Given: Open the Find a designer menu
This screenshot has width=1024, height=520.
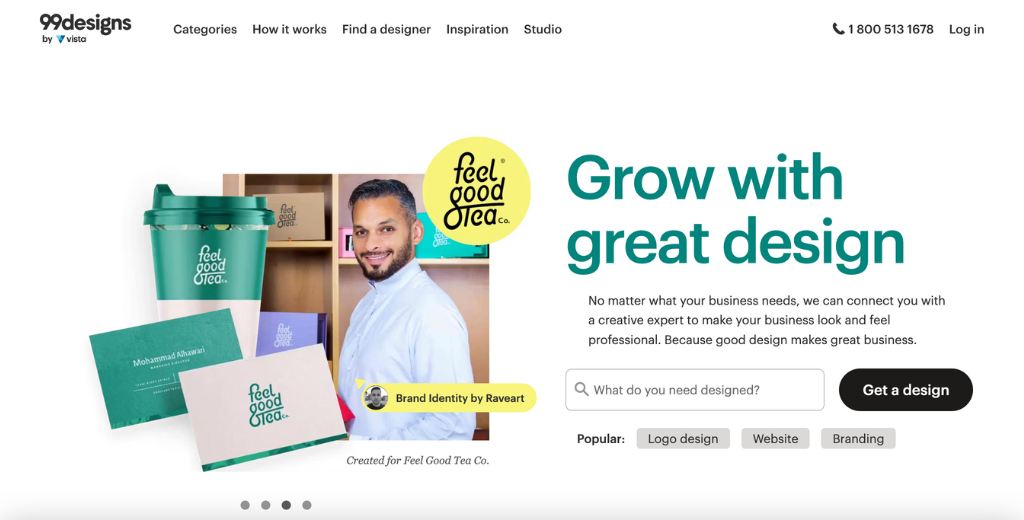Looking at the screenshot, I should tap(387, 29).
